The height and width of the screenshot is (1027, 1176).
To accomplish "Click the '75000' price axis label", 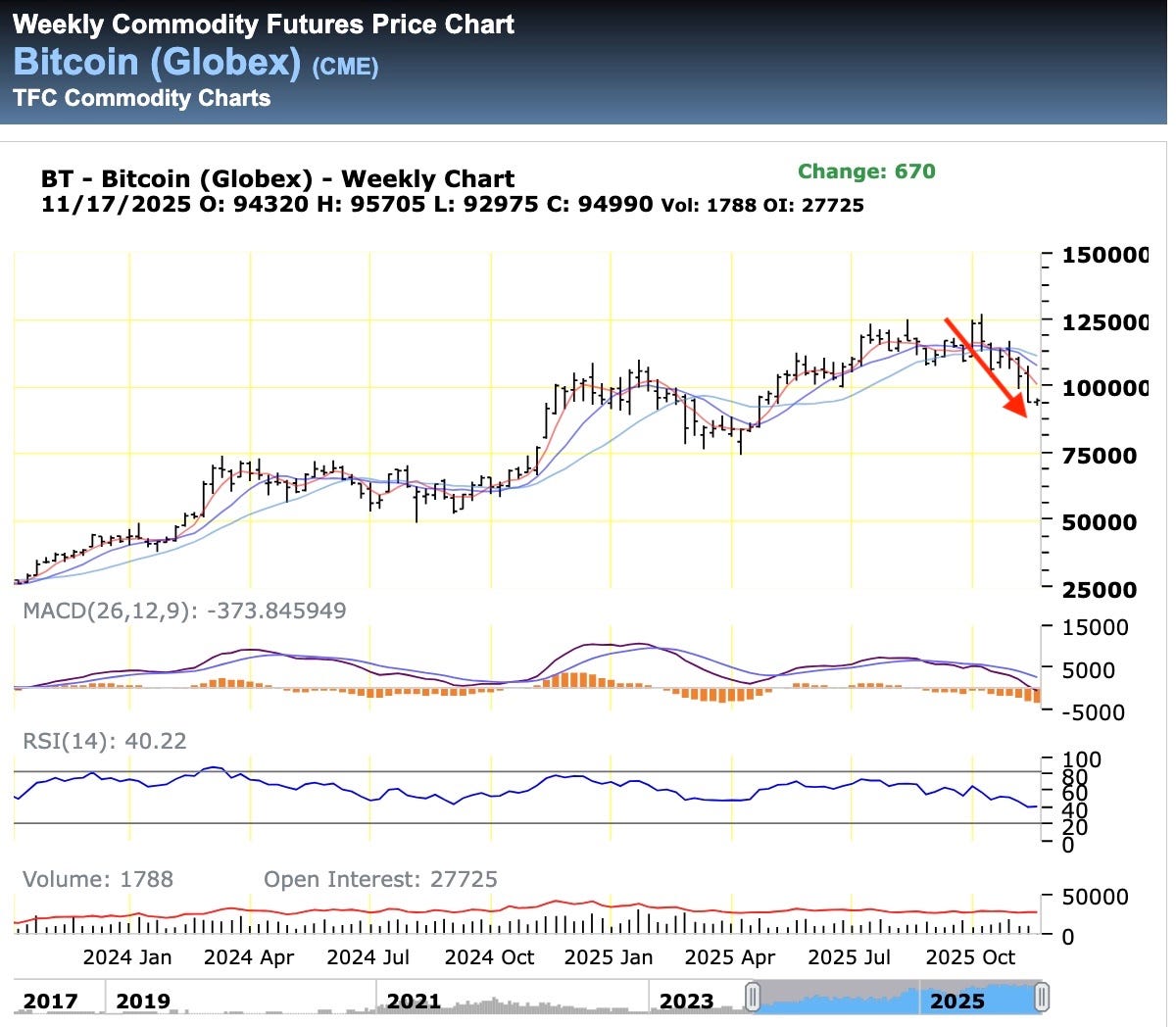I will point(1101,456).
